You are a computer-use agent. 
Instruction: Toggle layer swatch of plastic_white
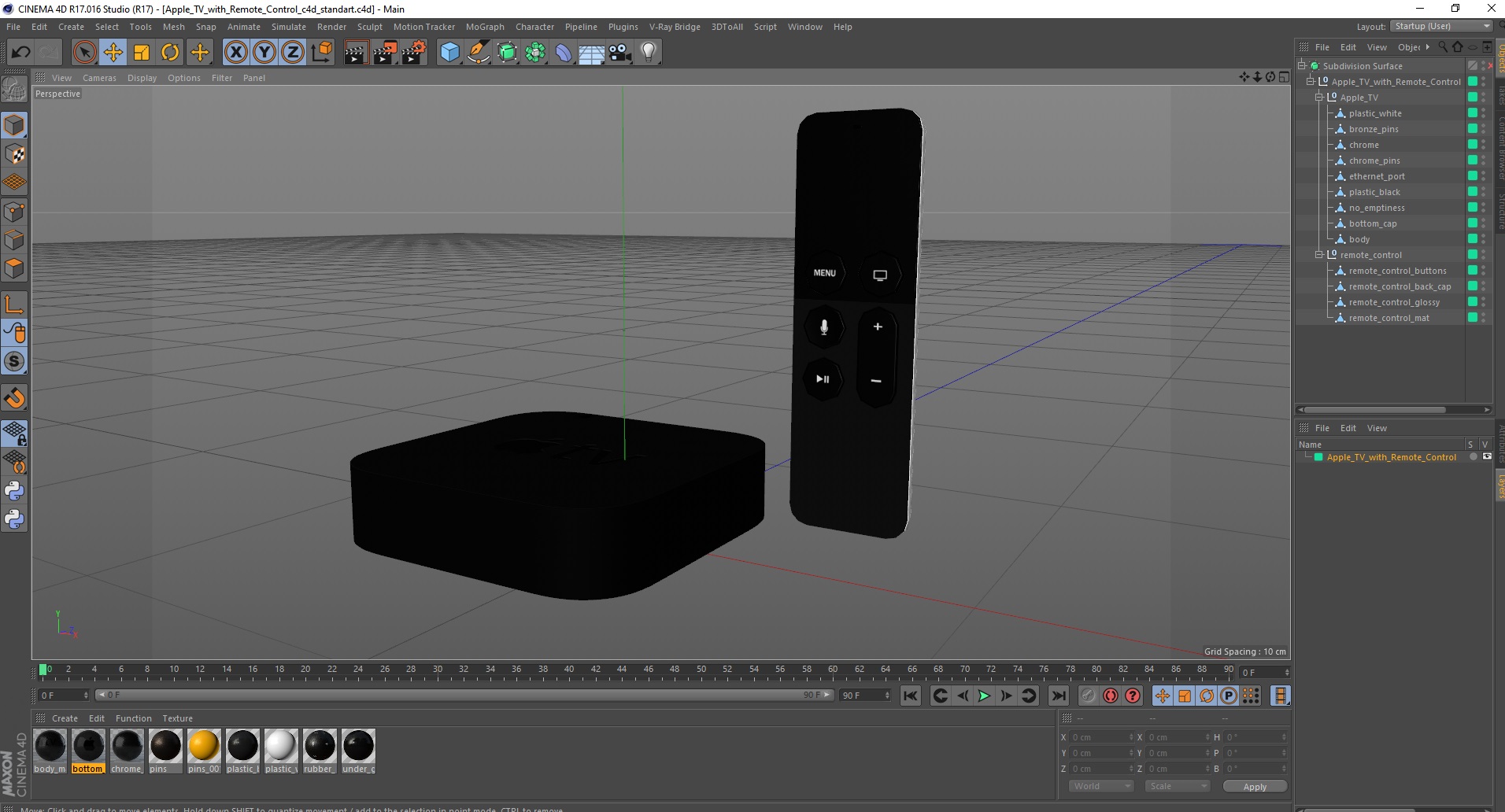pos(1472,113)
